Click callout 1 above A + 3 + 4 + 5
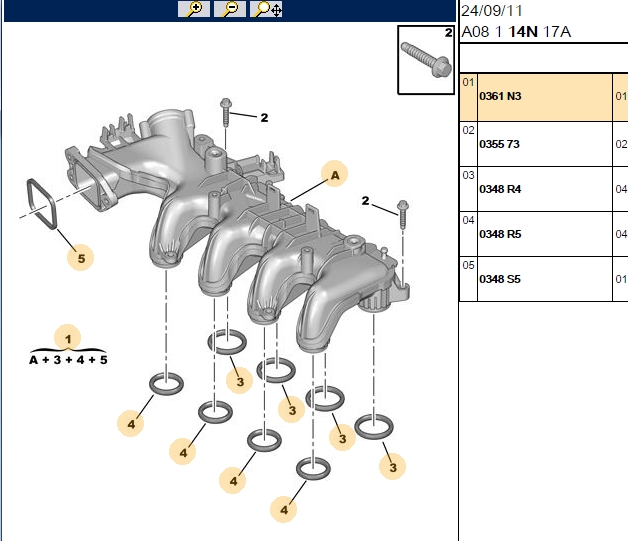628x541 pixels. coord(68,338)
